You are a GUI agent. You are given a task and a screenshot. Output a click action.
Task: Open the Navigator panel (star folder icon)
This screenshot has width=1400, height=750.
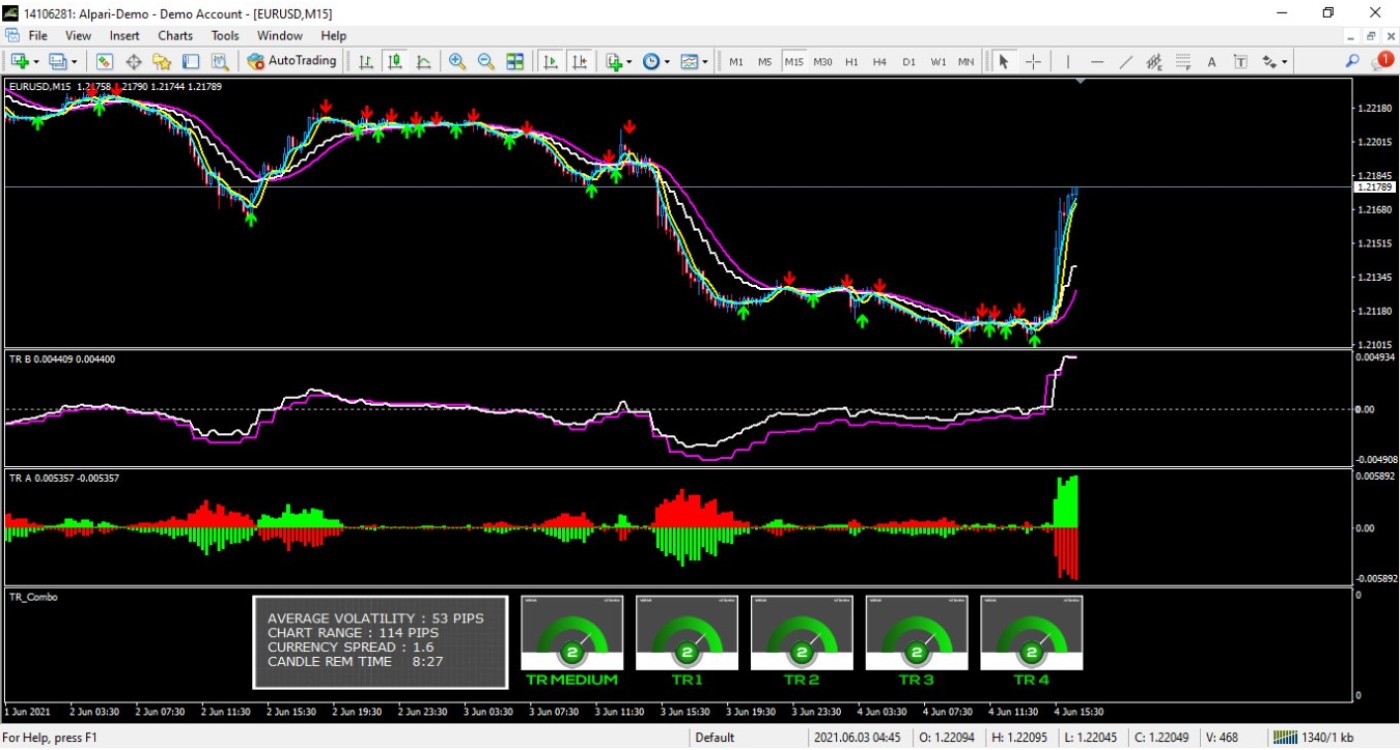[x=162, y=62]
